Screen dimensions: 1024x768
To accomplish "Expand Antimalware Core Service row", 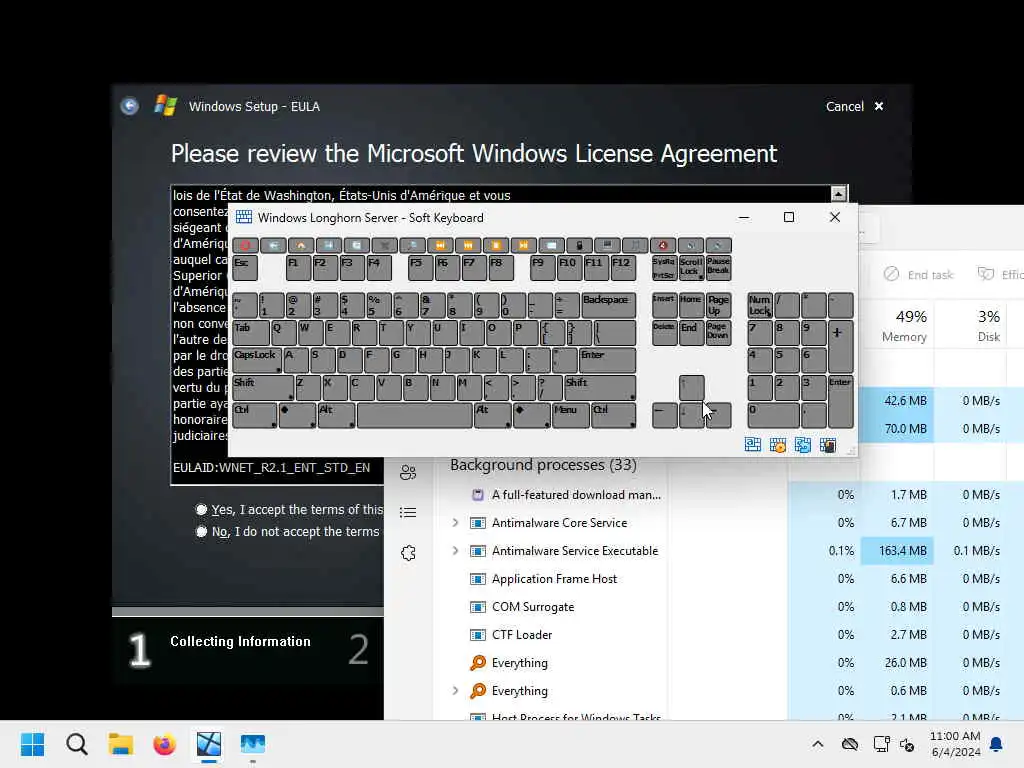I will point(455,522).
